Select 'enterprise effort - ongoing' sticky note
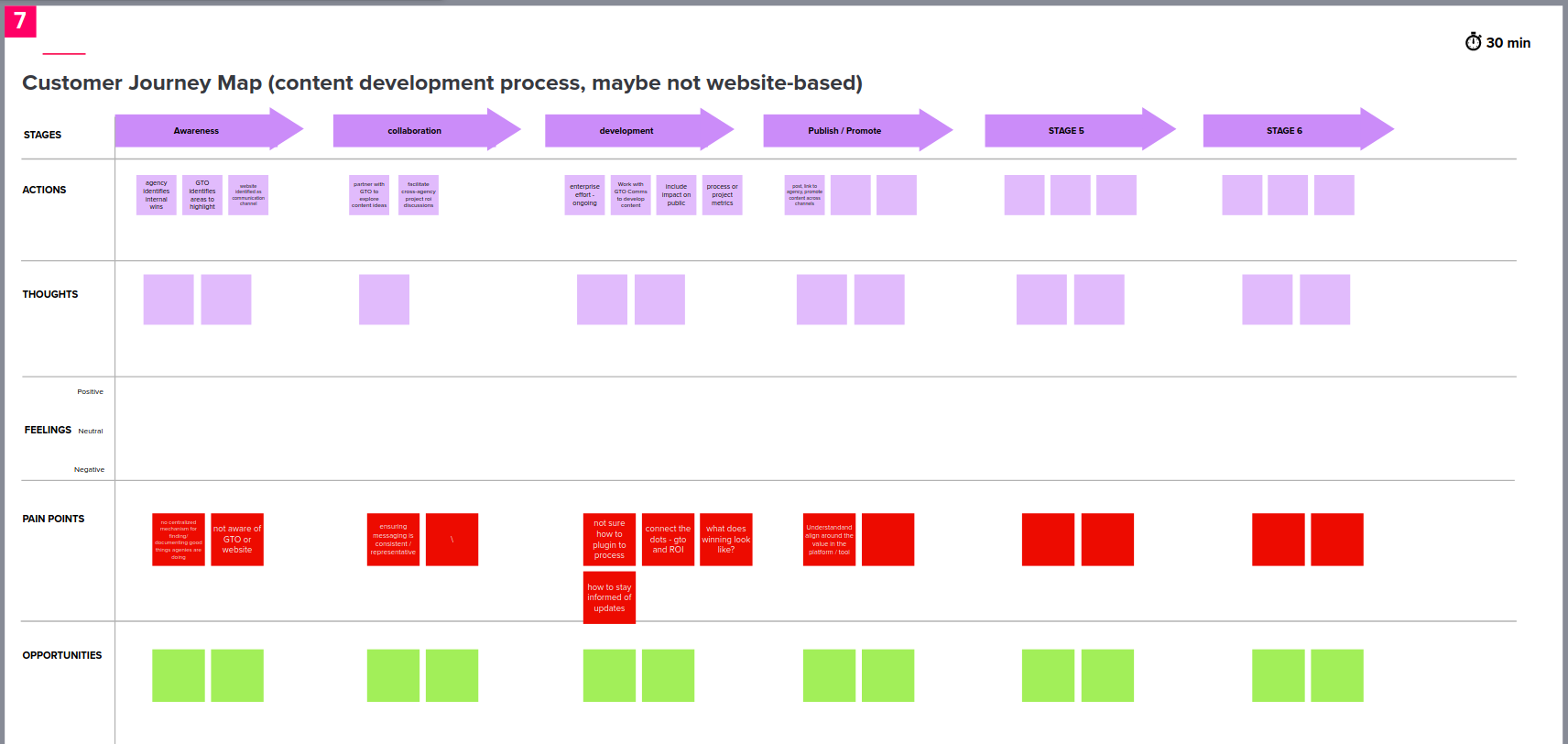The width and height of the screenshot is (1568, 744). pos(584,195)
